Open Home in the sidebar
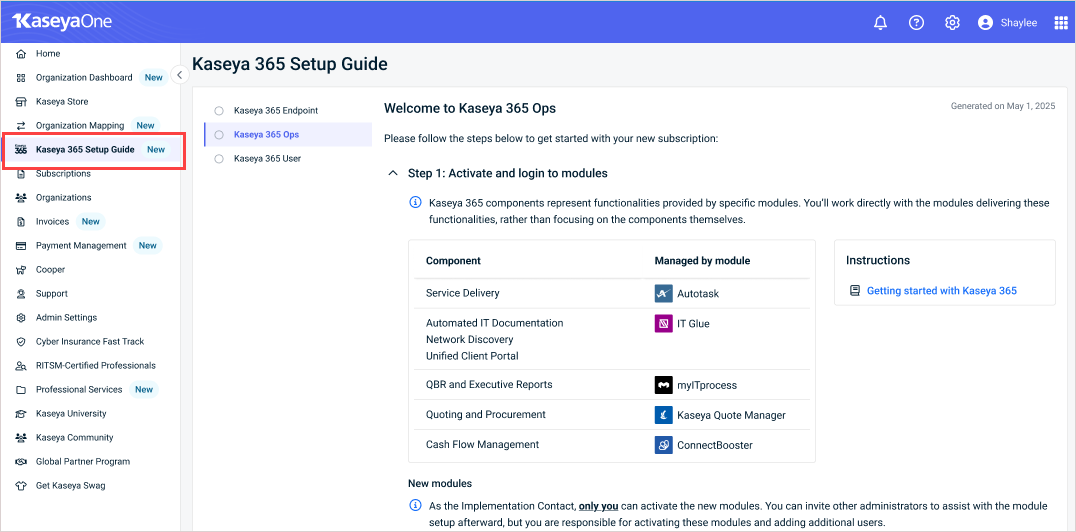The width and height of the screenshot is (1076, 532). (x=48, y=54)
